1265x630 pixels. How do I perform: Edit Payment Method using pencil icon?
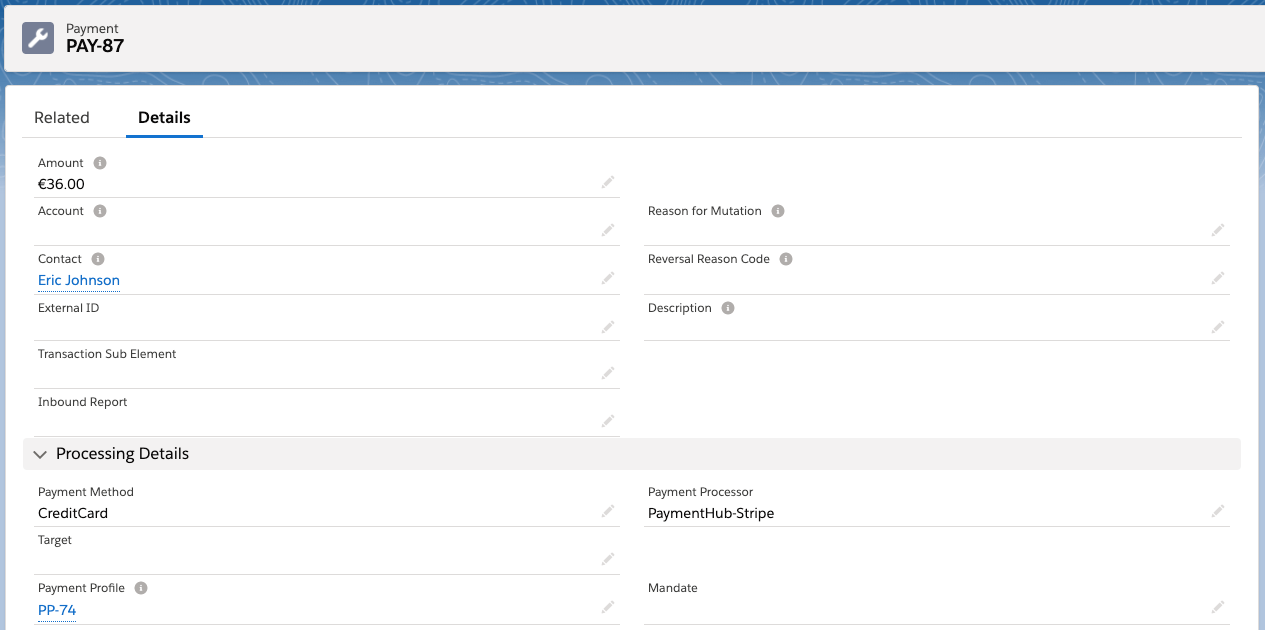pyautogui.click(x=607, y=511)
